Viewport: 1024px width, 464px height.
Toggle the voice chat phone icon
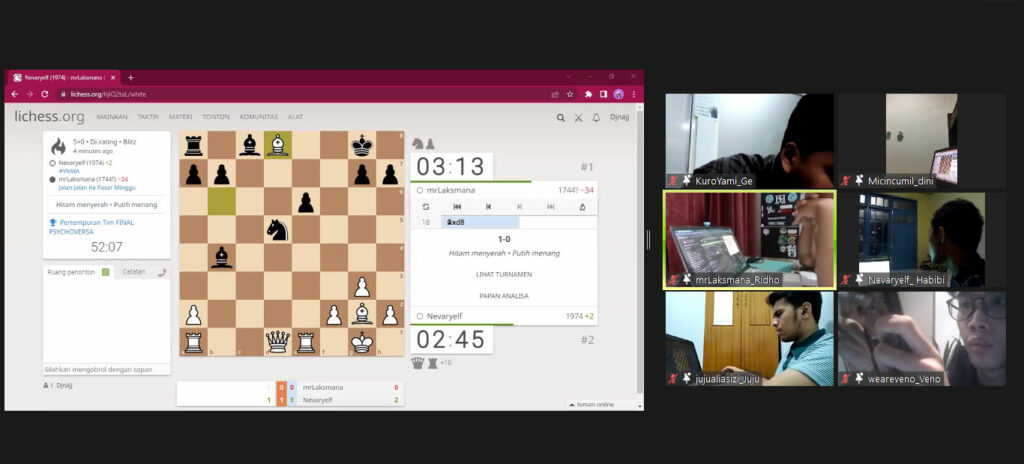click(162, 272)
